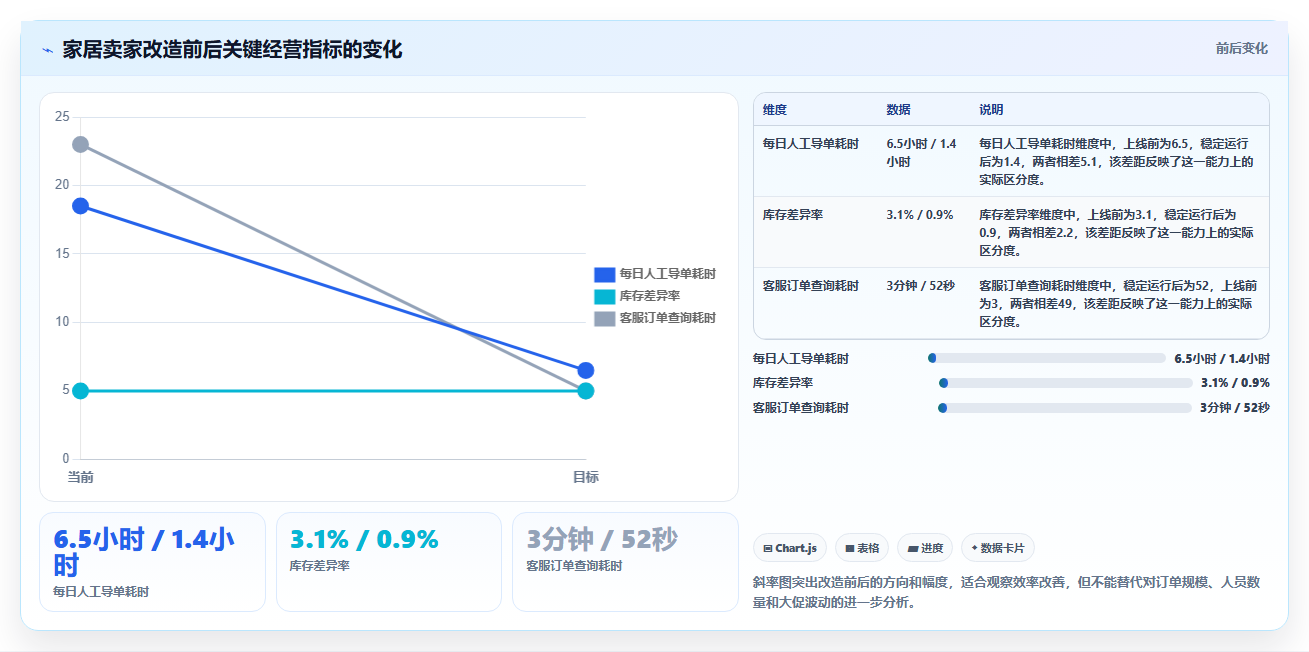Click the 数据卡片 chip
This screenshot has width=1309, height=652.
tap(998, 548)
